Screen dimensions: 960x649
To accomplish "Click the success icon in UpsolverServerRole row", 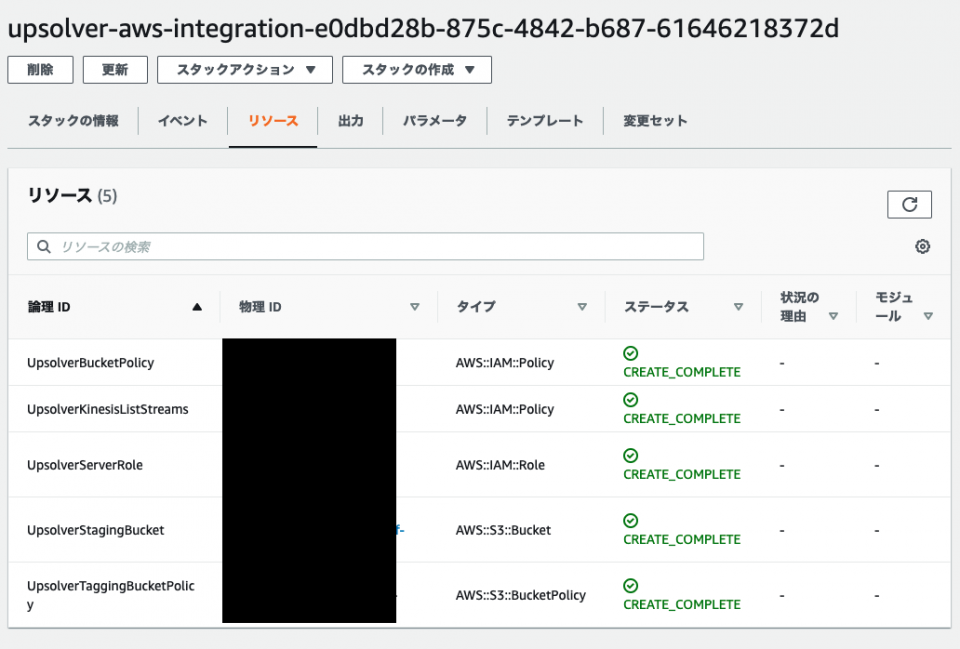I will 631,456.
